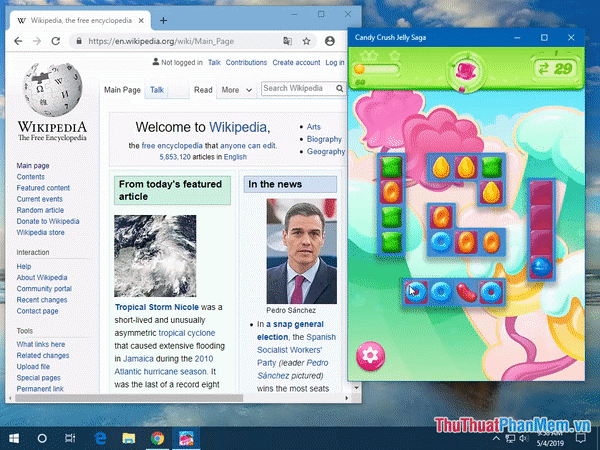Click the horizontal scrollbar thumb in Chrome
The height and width of the screenshot is (450, 600).
(128, 398)
